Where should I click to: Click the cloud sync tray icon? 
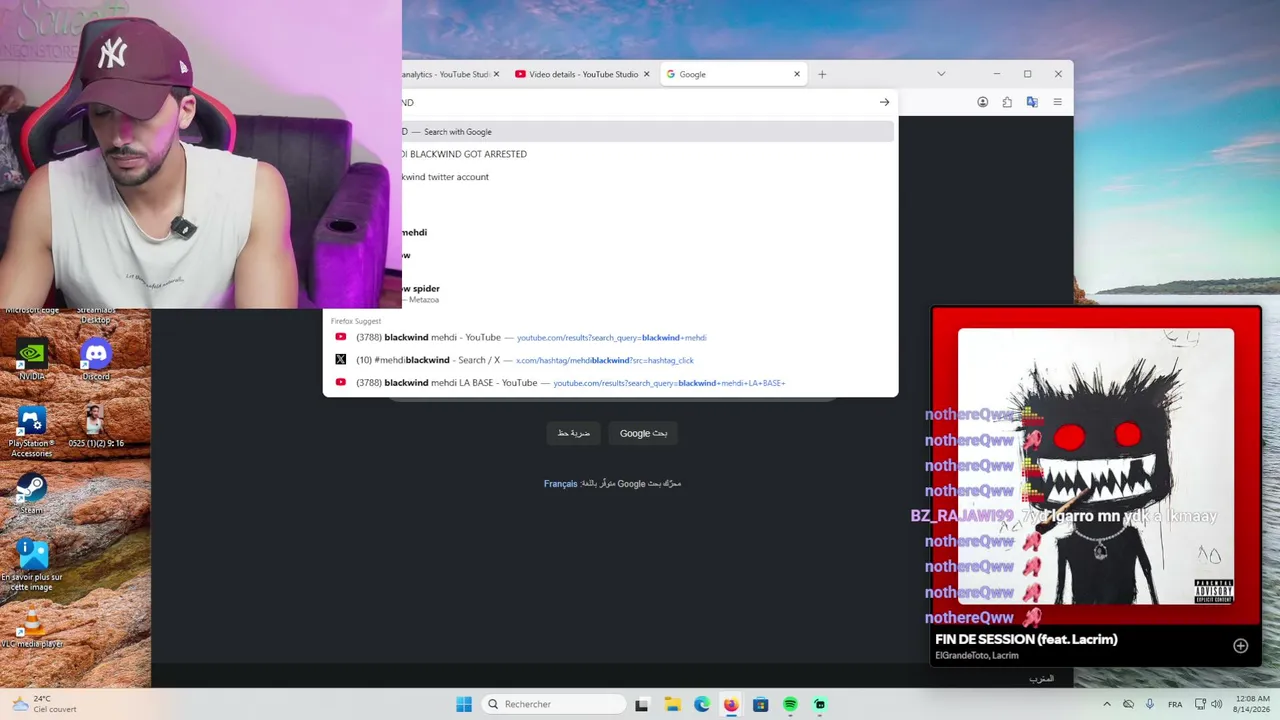1128,704
